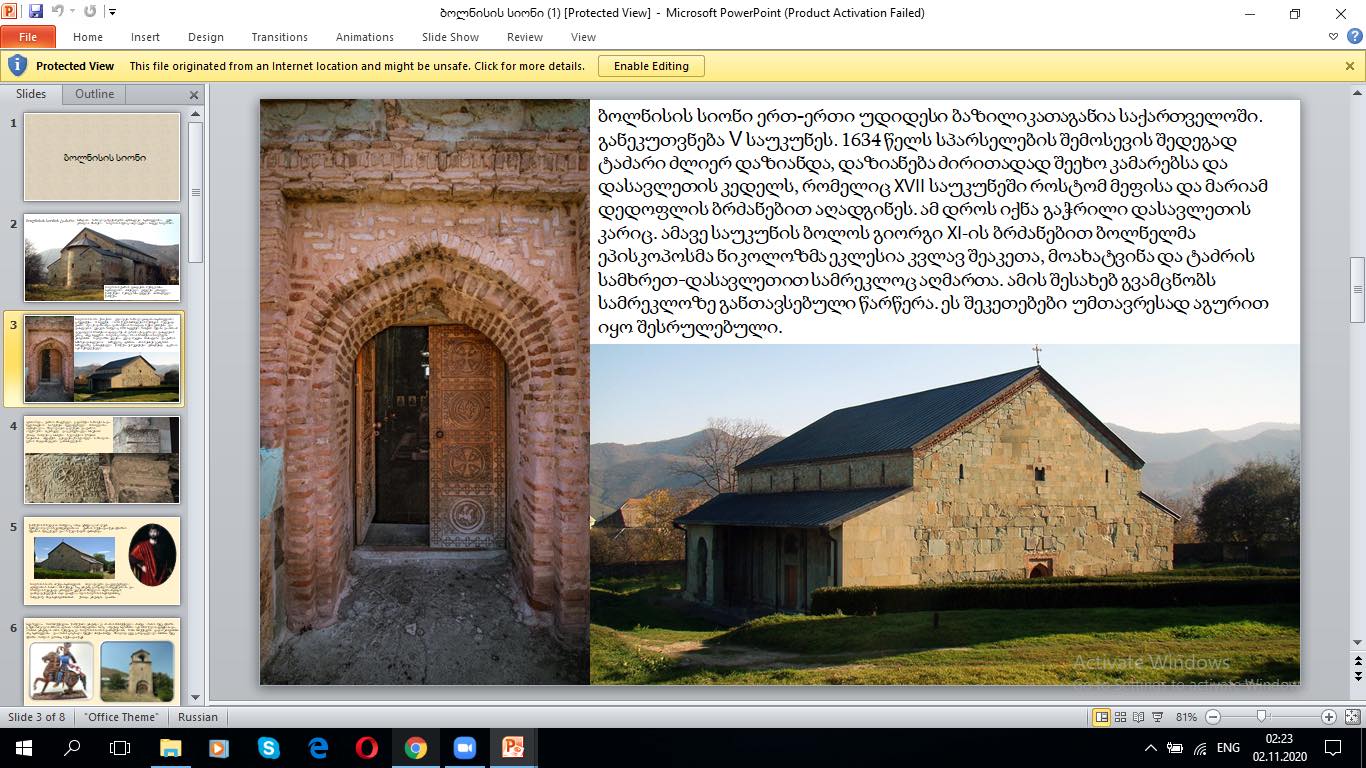Click the zoom slider handle

click(1262, 717)
